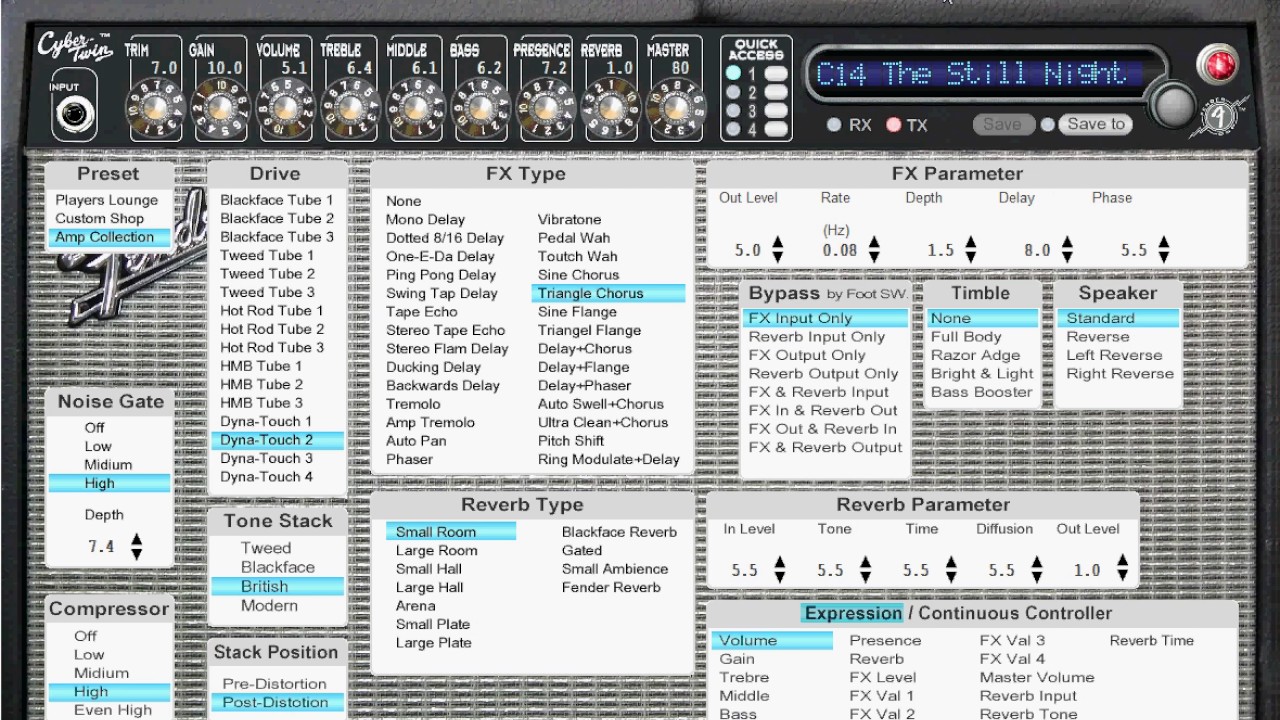Choose Tweed tone stack
Image resolution: width=1280 pixels, height=720 pixels.
[266, 548]
